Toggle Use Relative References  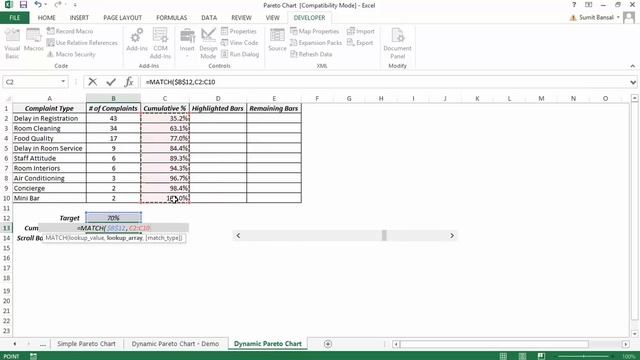[x=82, y=42]
